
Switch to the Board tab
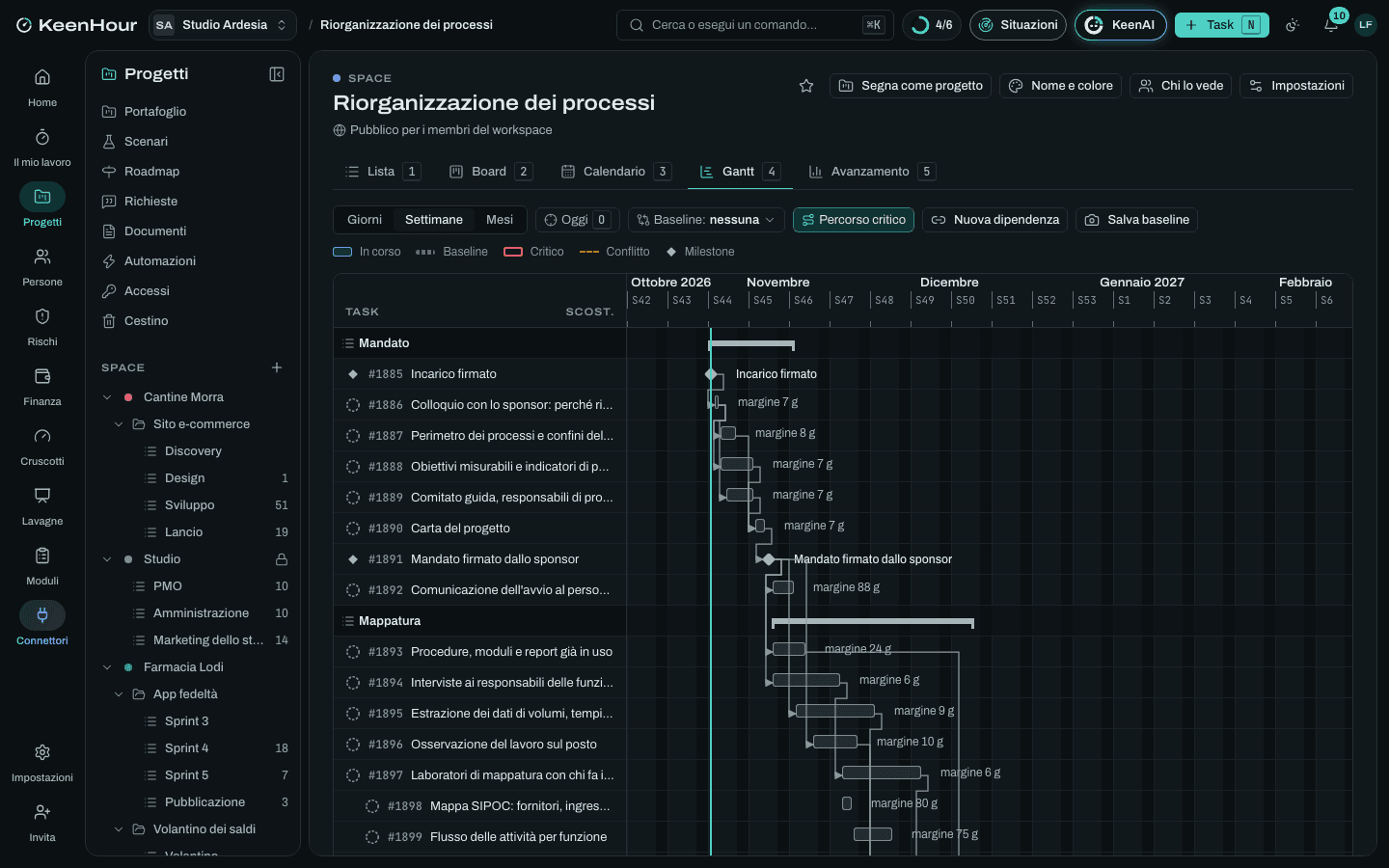(x=490, y=172)
